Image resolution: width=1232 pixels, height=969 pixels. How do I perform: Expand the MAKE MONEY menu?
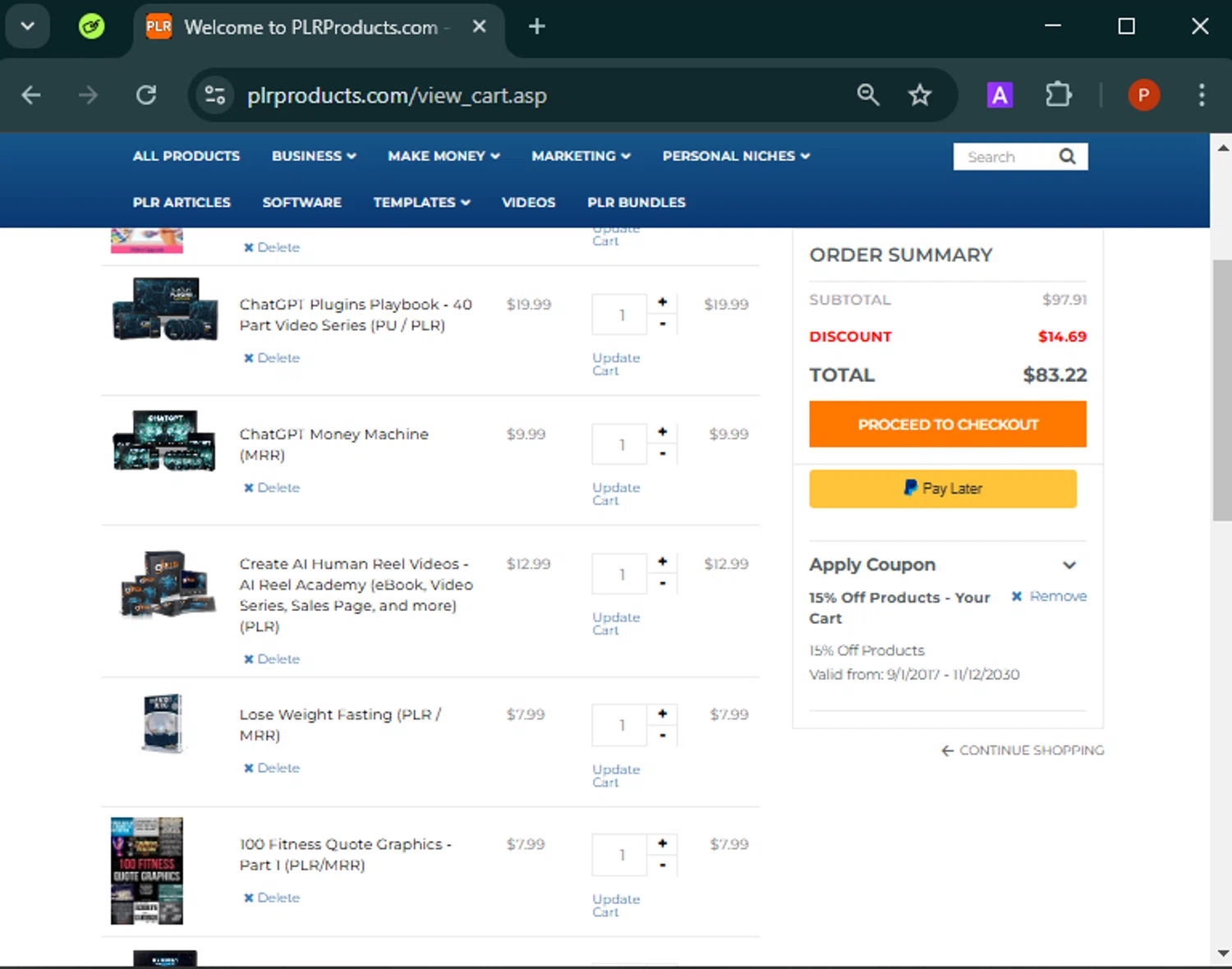coord(444,156)
